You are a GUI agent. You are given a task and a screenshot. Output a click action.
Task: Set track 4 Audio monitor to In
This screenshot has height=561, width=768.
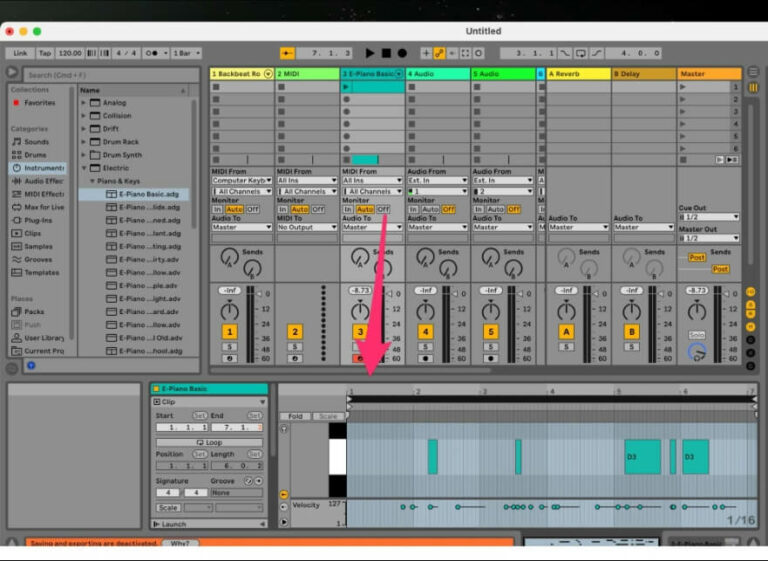(x=413, y=209)
